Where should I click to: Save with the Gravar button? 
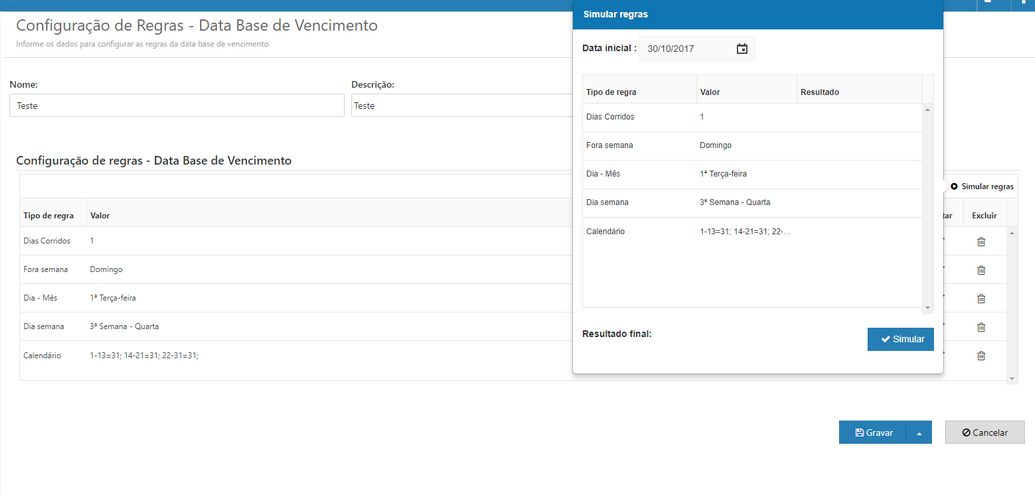click(873, 433)
